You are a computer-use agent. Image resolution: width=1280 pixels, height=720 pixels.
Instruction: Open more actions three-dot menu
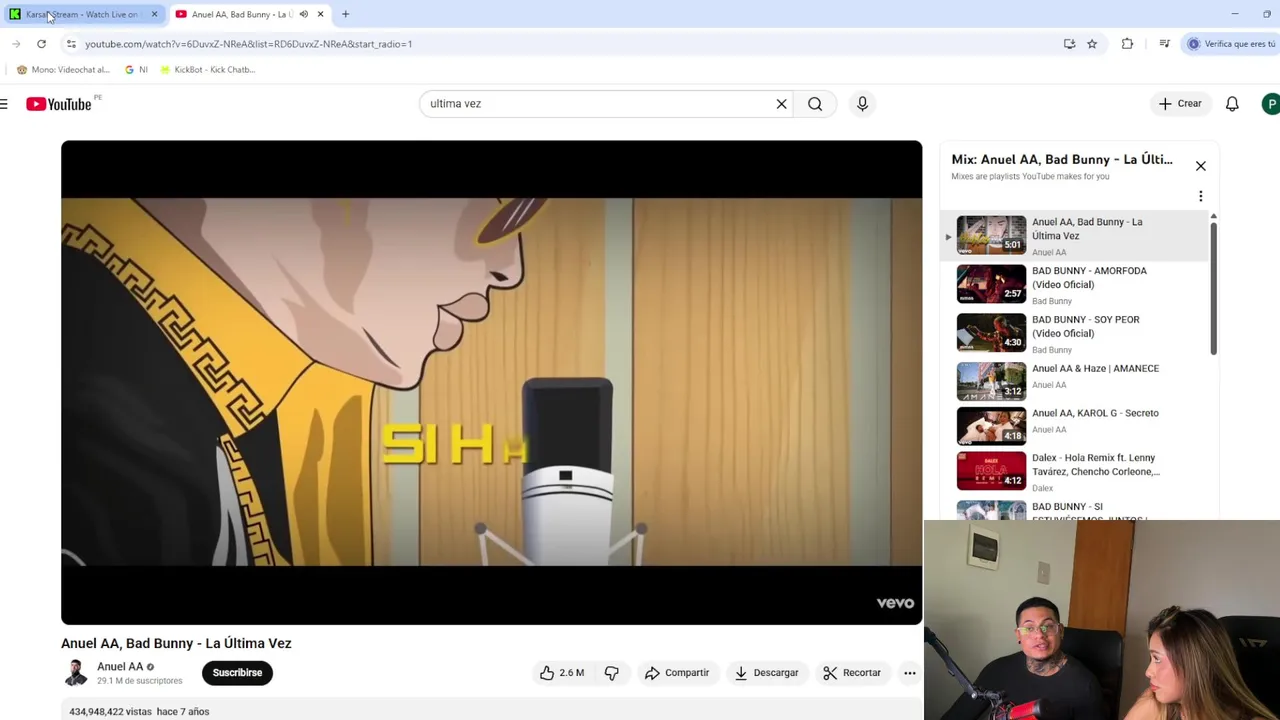(x=909, y=673)
